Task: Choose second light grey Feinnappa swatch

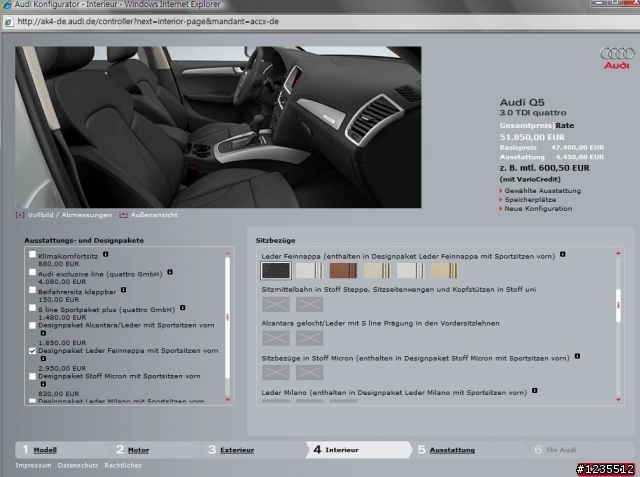Action: 309,271
